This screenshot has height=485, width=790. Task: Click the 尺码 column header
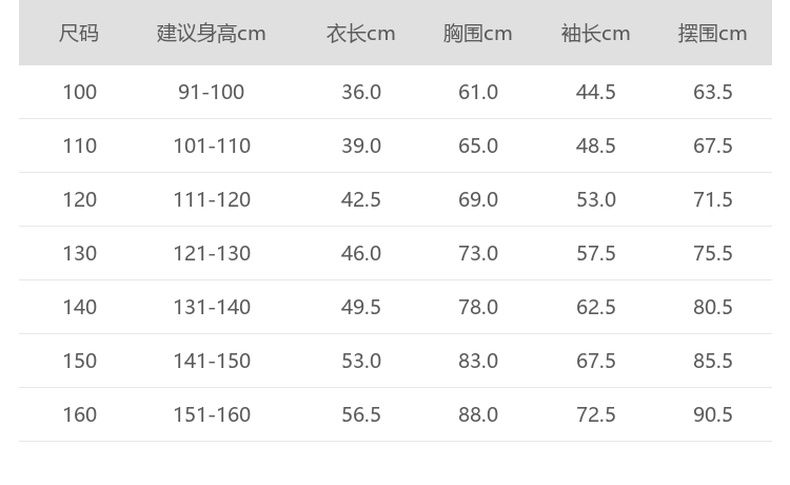[79, 33]
